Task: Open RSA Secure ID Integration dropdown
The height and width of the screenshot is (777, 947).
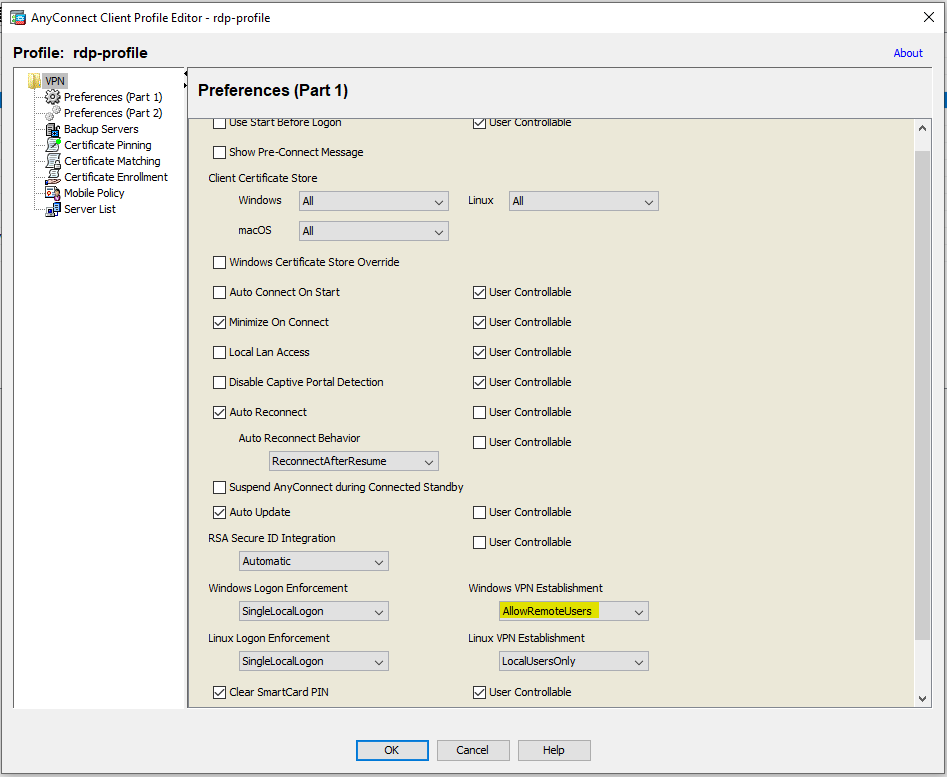Action: click(314, 561)
